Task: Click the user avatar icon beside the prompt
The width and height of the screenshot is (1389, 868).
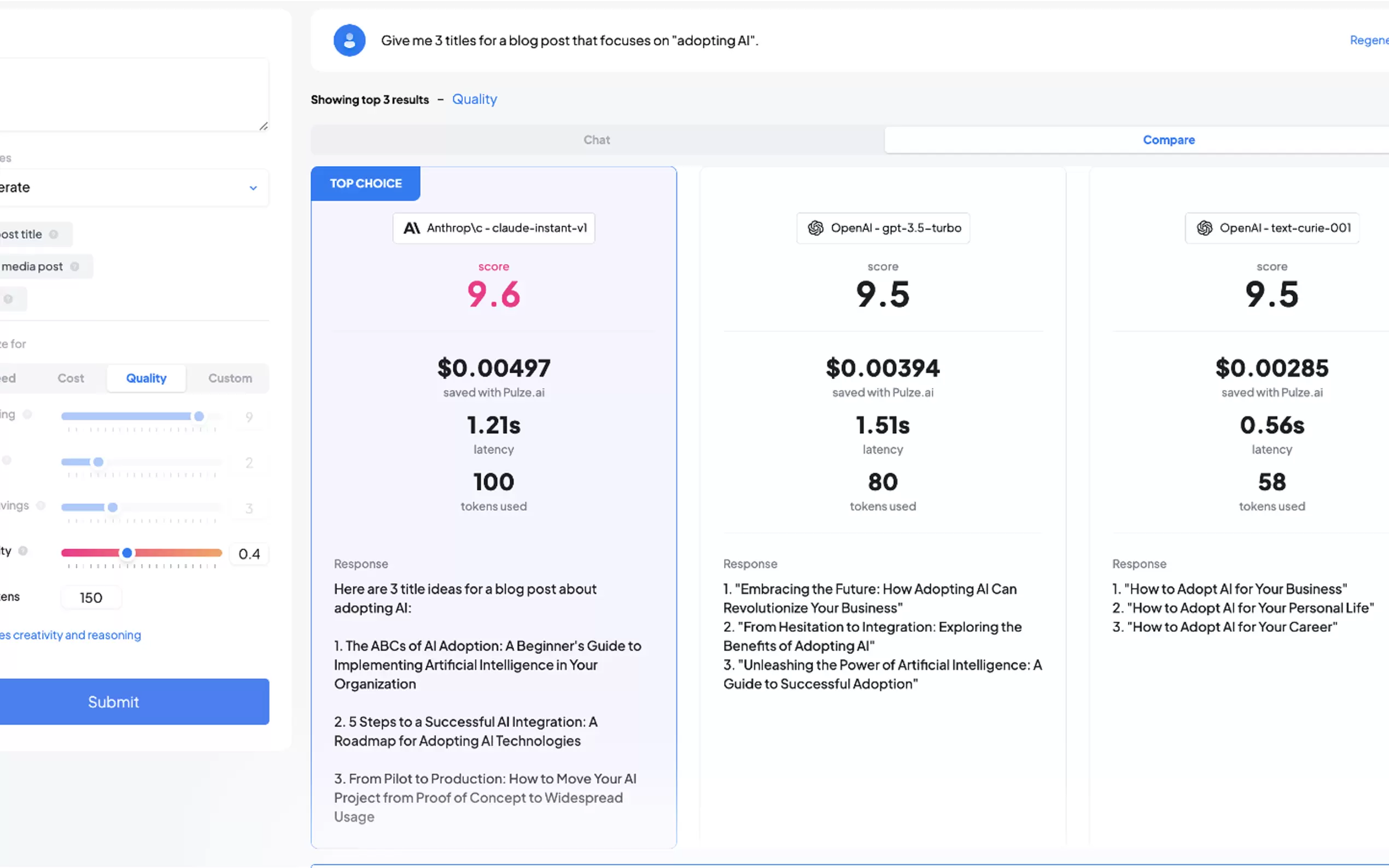Action: 349,40
